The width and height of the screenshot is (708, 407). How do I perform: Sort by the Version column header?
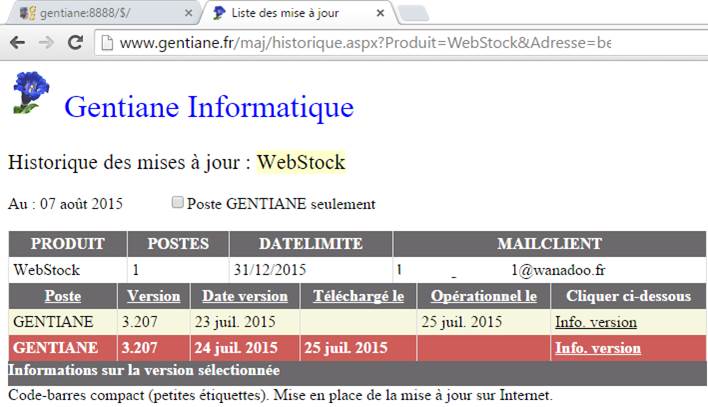154,296
